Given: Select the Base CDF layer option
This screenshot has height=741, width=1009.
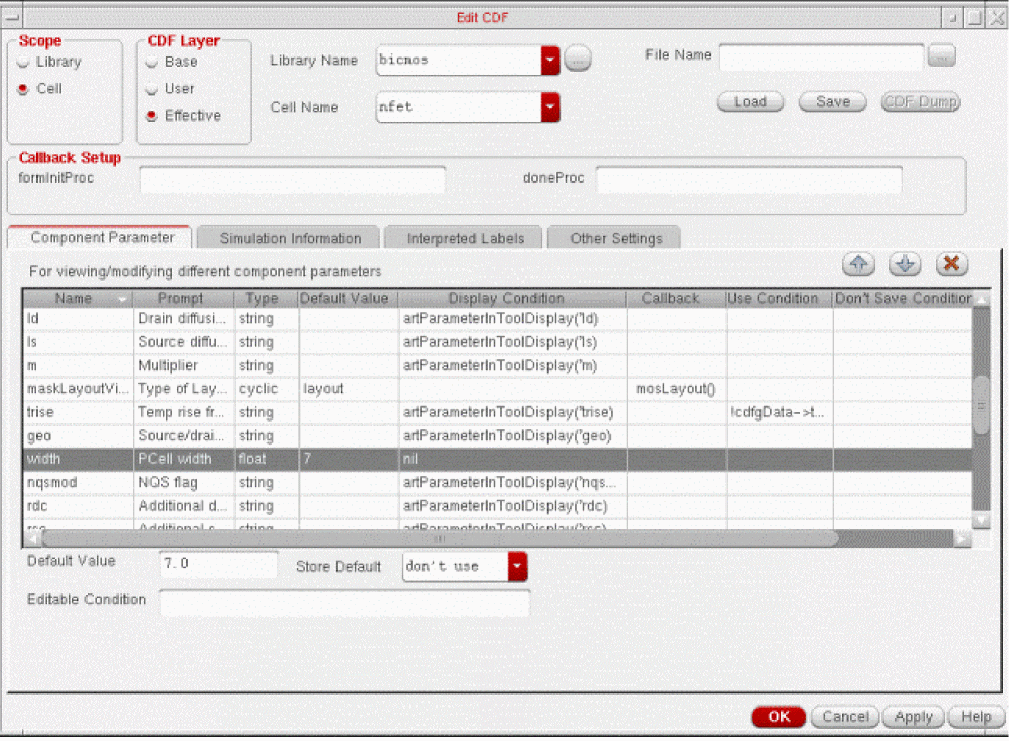Looking at the screenshot, I should click(x=152, y=62).
